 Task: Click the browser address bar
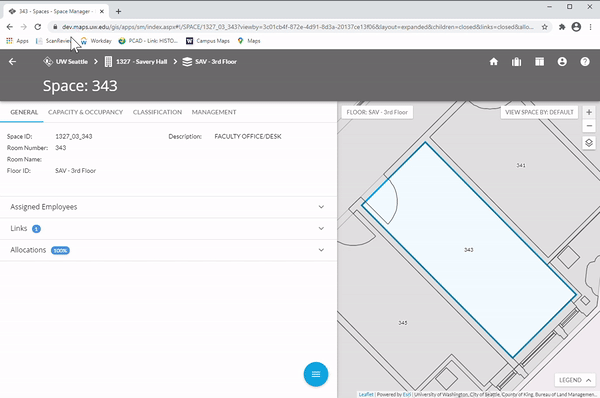click(x=298, y=27)
